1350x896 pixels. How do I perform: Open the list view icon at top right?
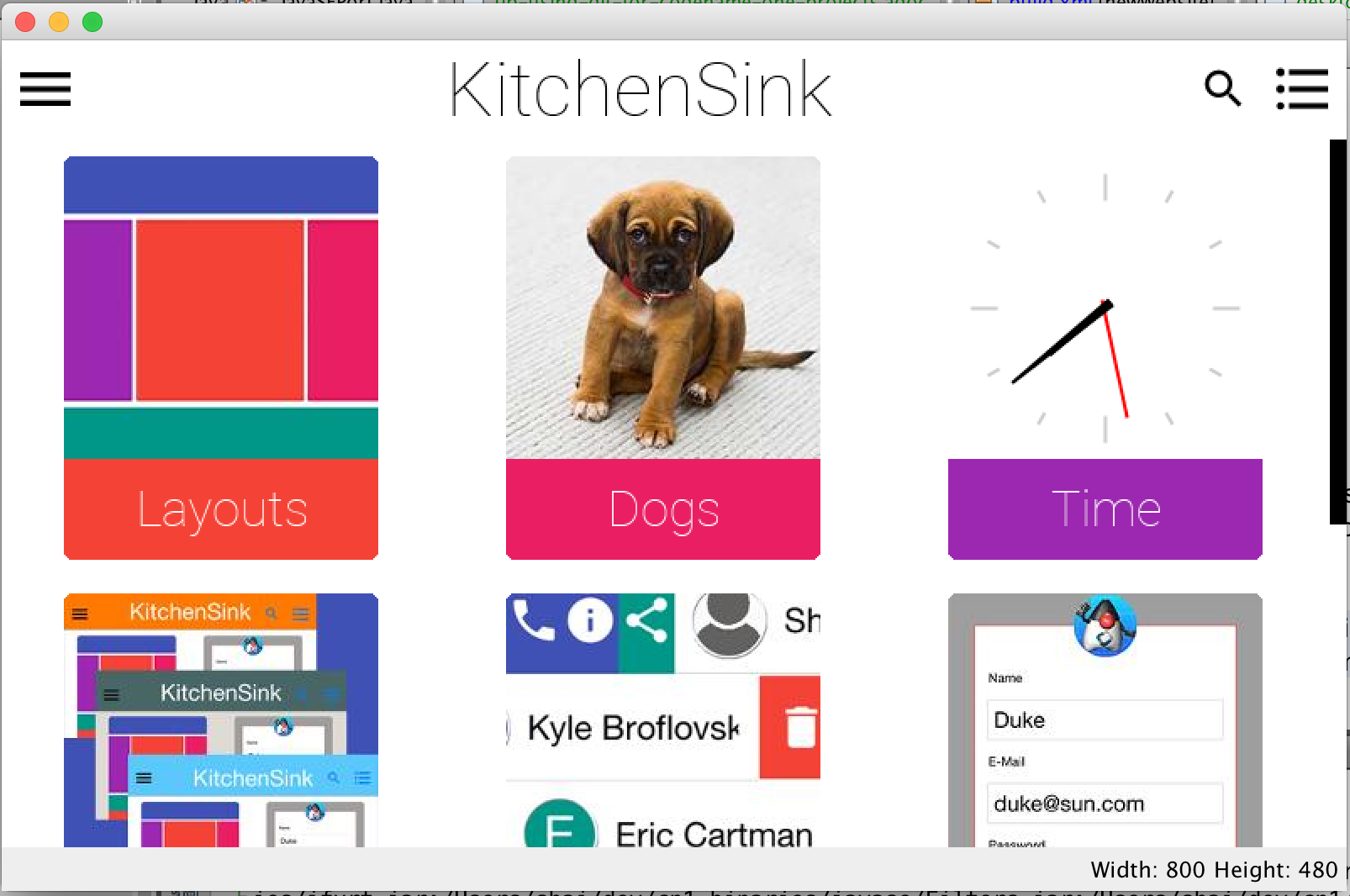click(x=1302, y=88)
